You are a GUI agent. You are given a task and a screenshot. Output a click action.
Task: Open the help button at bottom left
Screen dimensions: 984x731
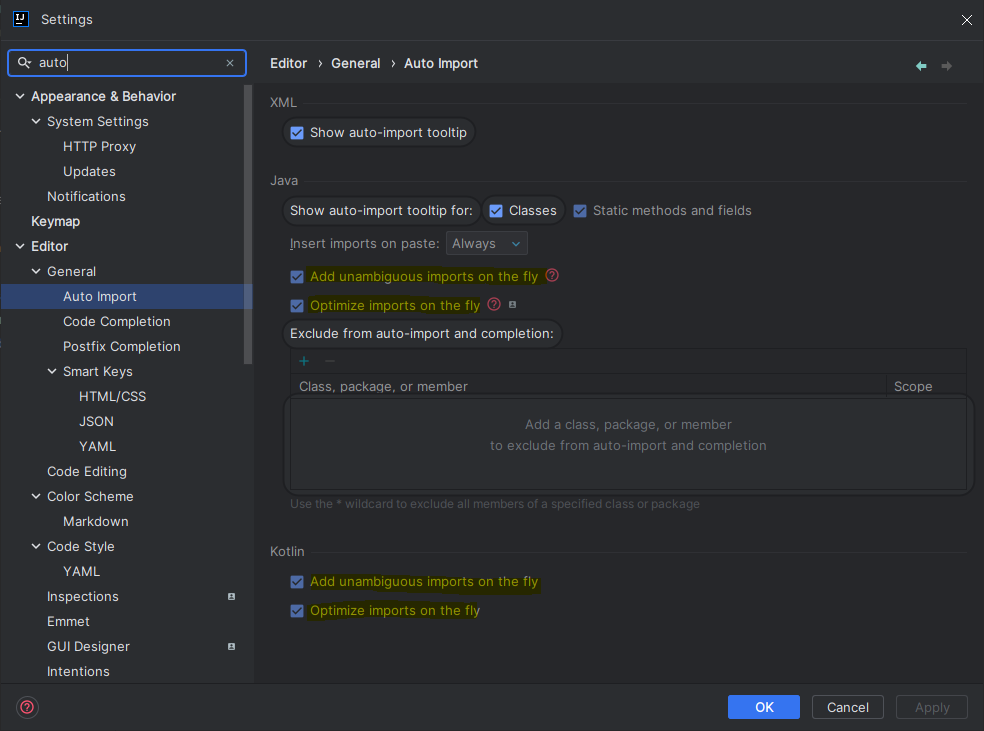[x=27, y=707]
